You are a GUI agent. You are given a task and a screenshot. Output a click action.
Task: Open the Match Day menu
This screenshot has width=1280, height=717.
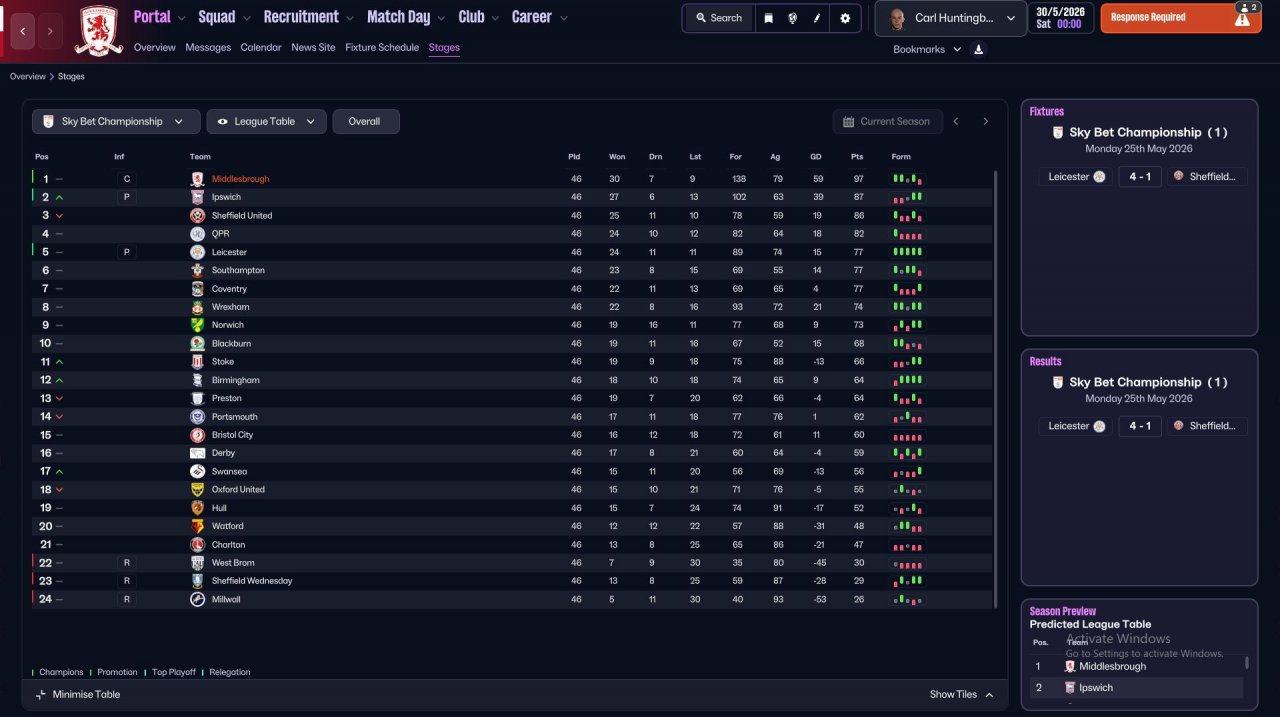406,17
